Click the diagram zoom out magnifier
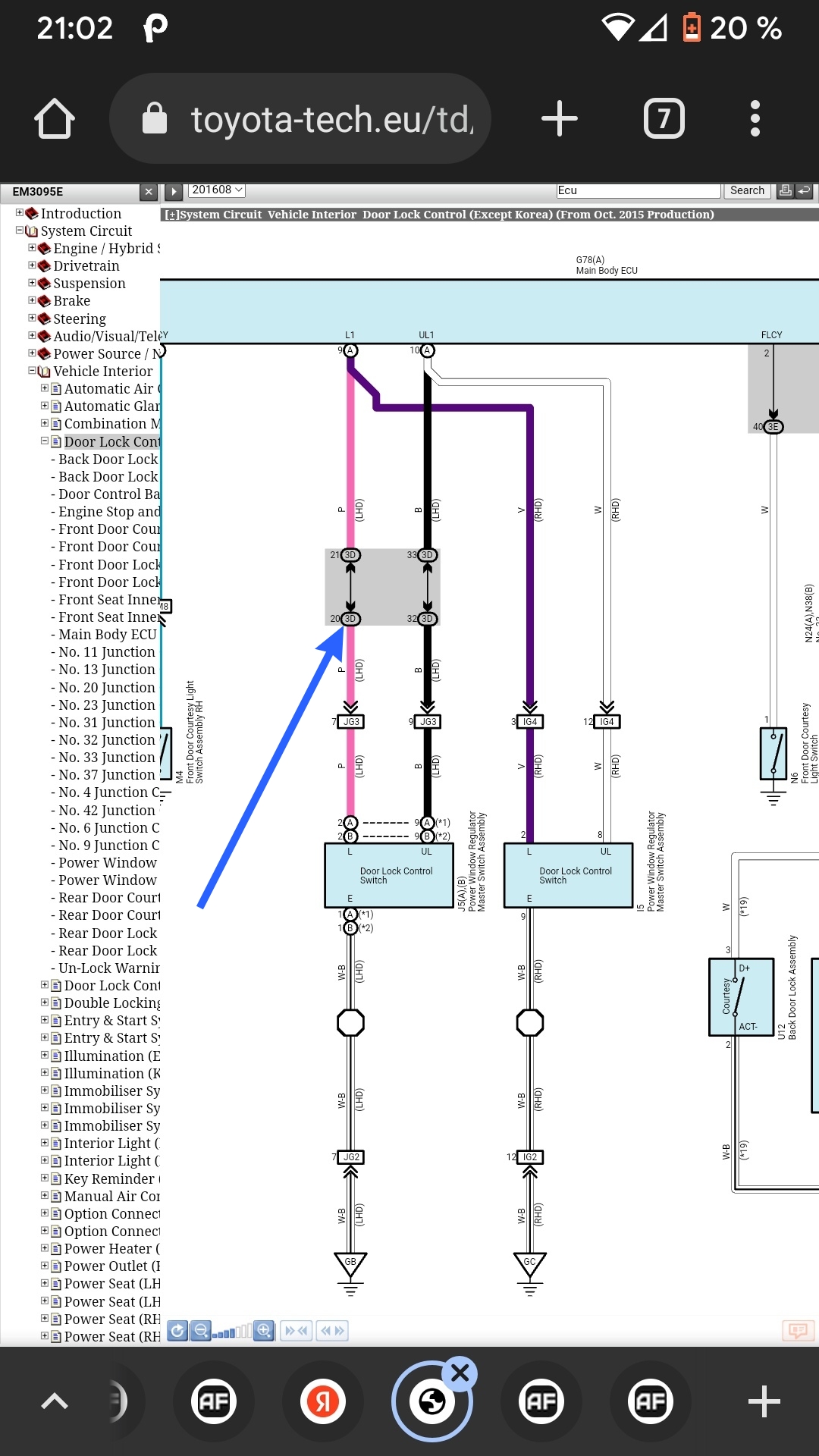 201,1330
